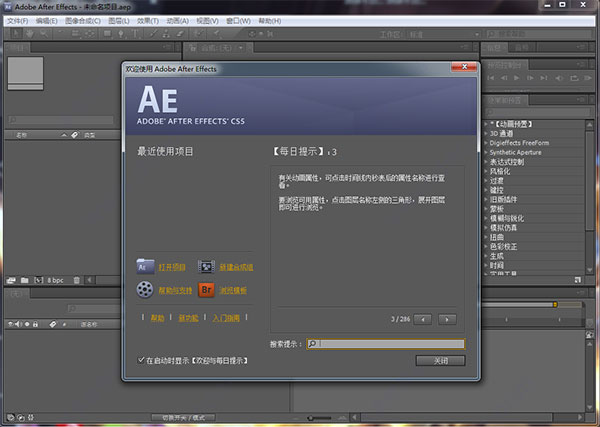Click RAM preview button in preview panel
The image size is (600, 427).
(x=588, y=78)
